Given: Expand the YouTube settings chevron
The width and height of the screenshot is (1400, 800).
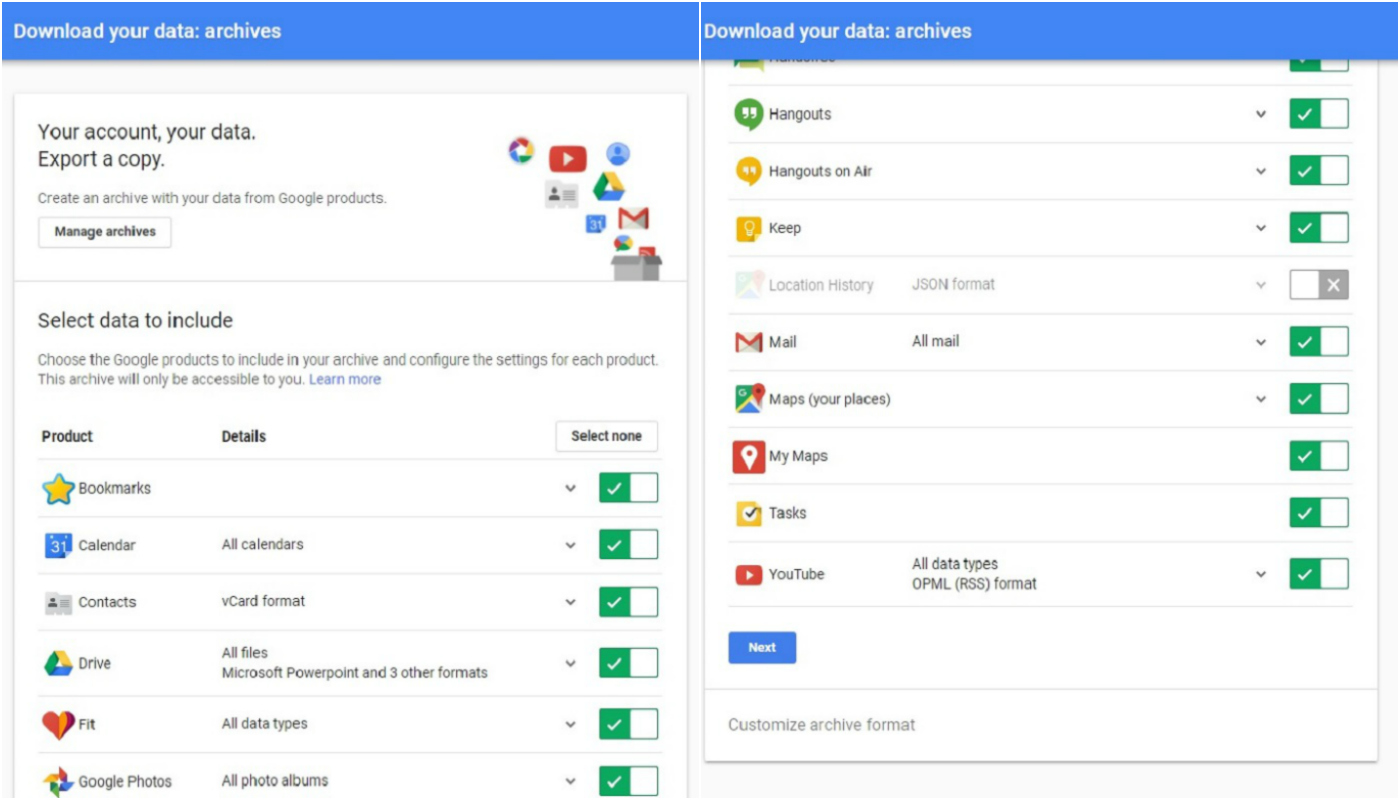Looking at the screenshot, I should [x=1261, y=575].
